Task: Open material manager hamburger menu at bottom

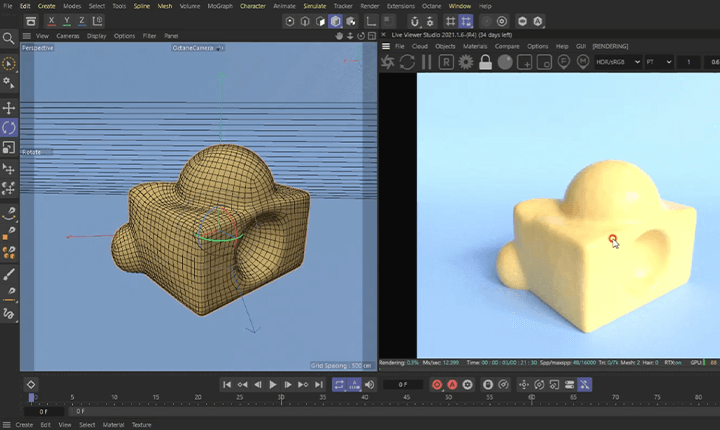Action: tap(6, 424)
